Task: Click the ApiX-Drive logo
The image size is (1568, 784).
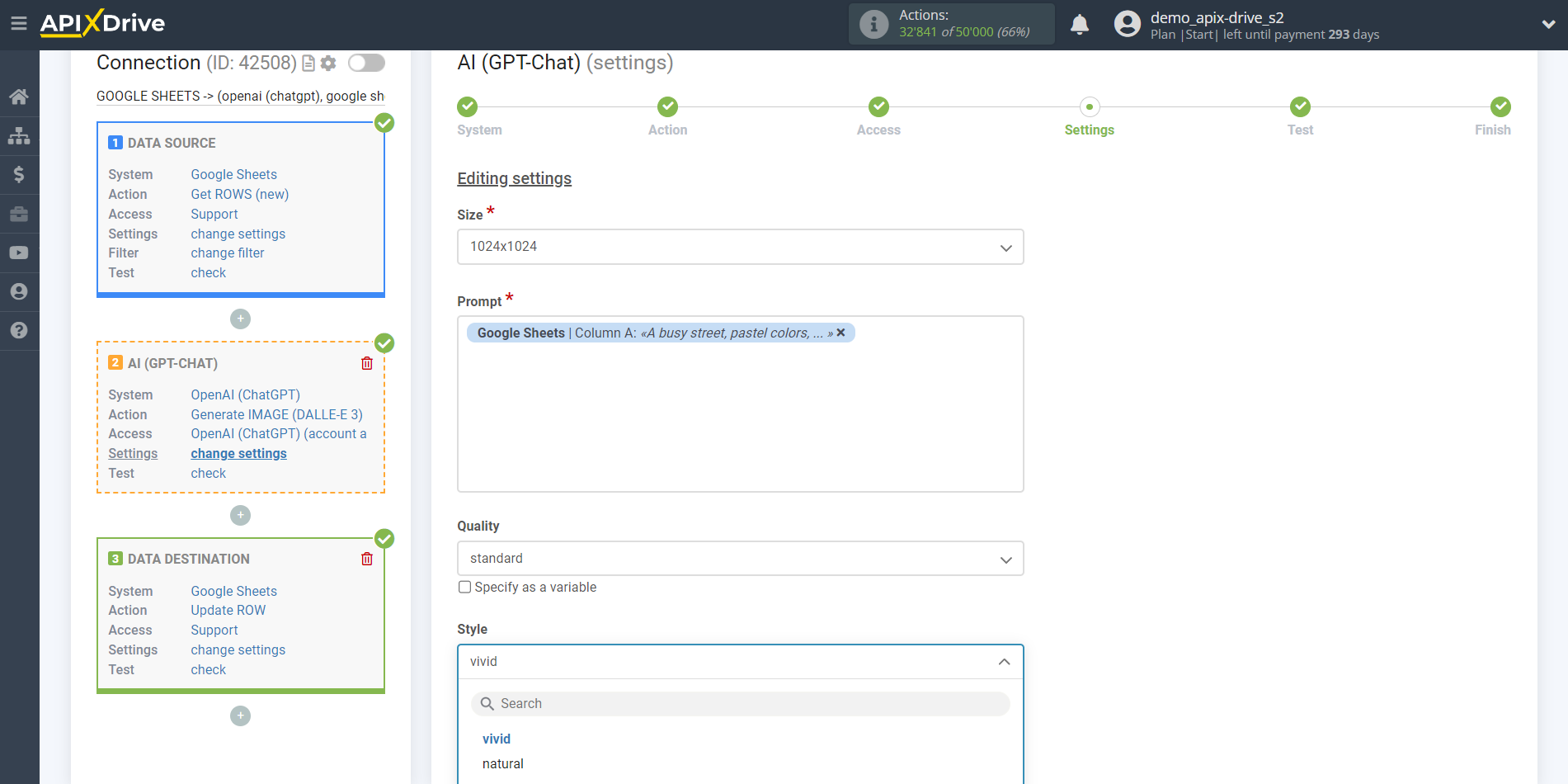Action: [102, 23]
